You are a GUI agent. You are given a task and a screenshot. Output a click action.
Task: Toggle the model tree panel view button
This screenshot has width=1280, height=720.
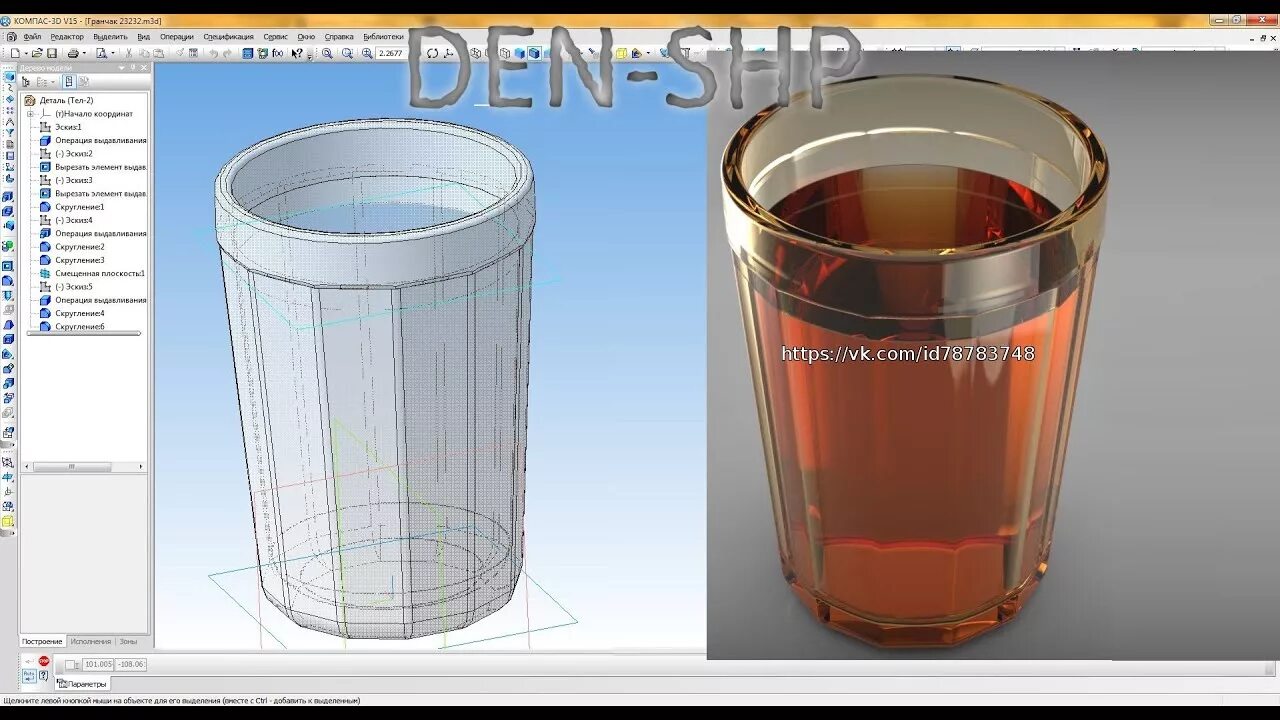(69, 82)
